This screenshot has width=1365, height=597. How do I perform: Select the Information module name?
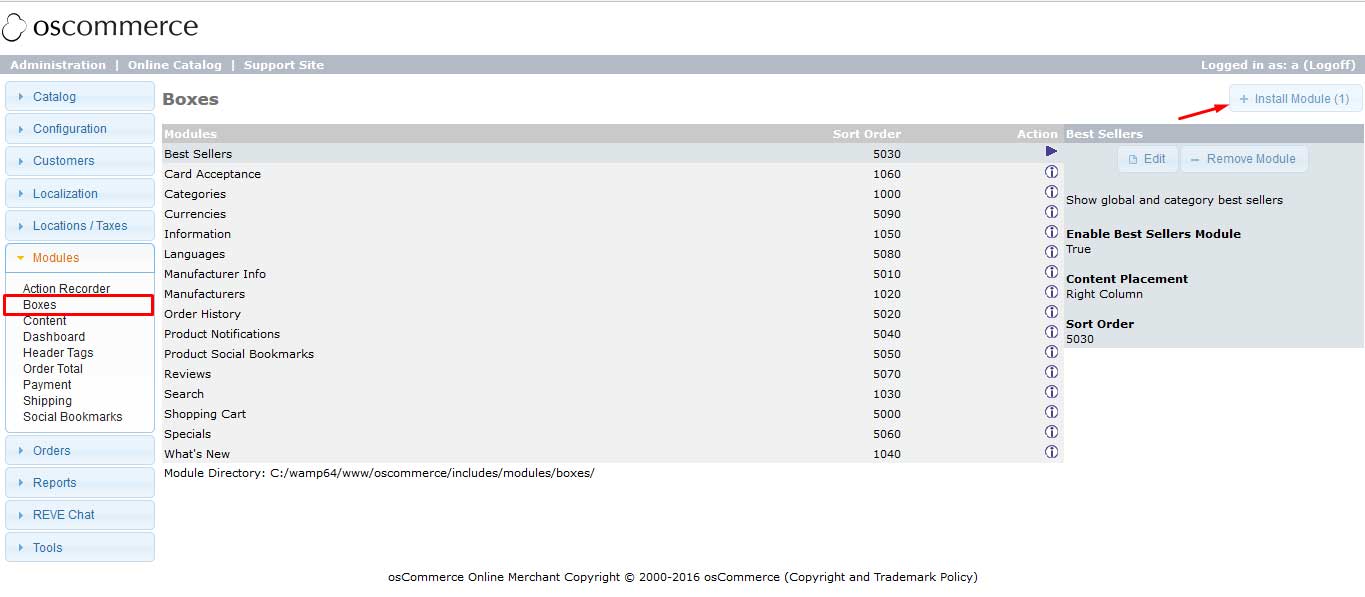(197, 234)
